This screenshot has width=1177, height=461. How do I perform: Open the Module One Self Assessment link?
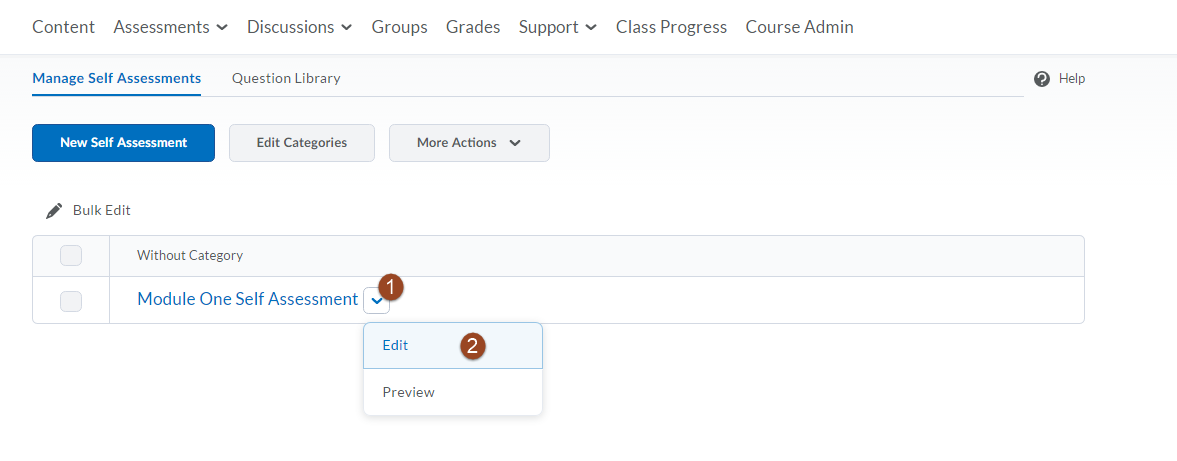248,299
